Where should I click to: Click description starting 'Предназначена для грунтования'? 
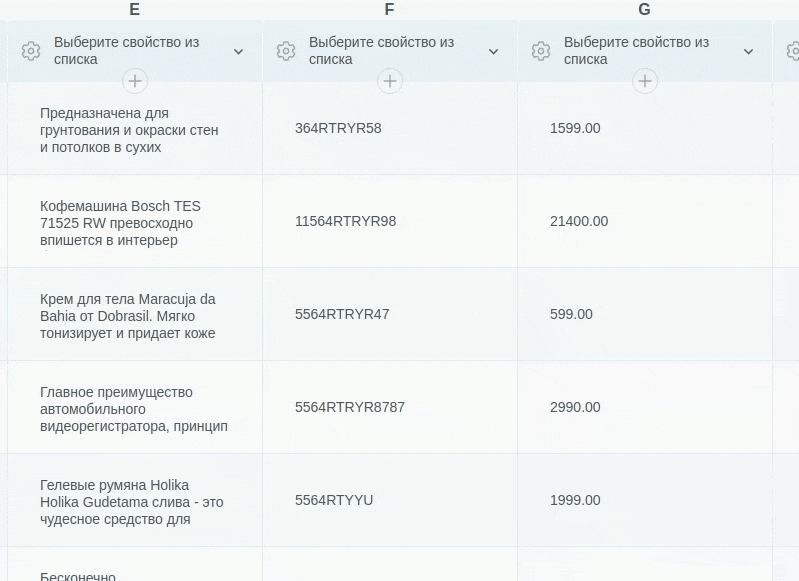point(129,130)
